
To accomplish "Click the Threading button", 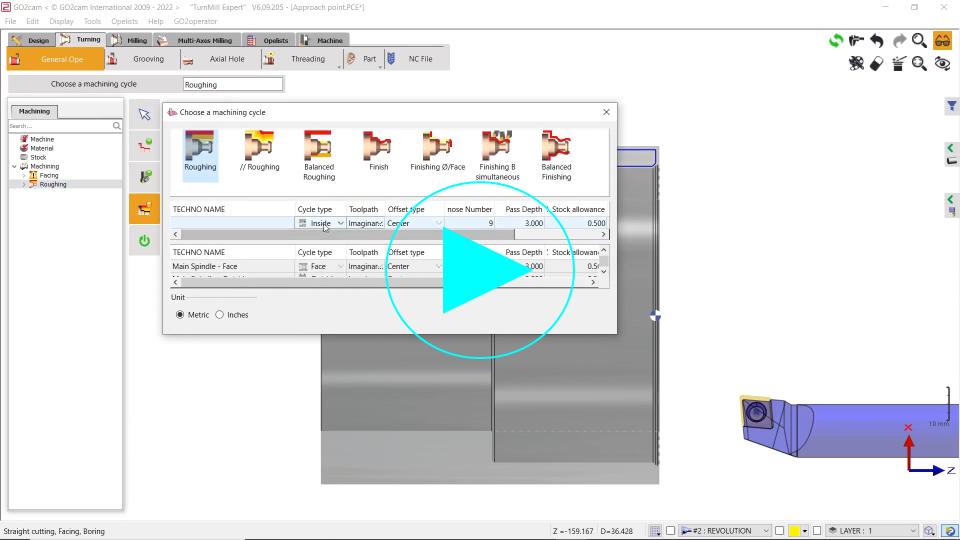I will tap(307, 59).
